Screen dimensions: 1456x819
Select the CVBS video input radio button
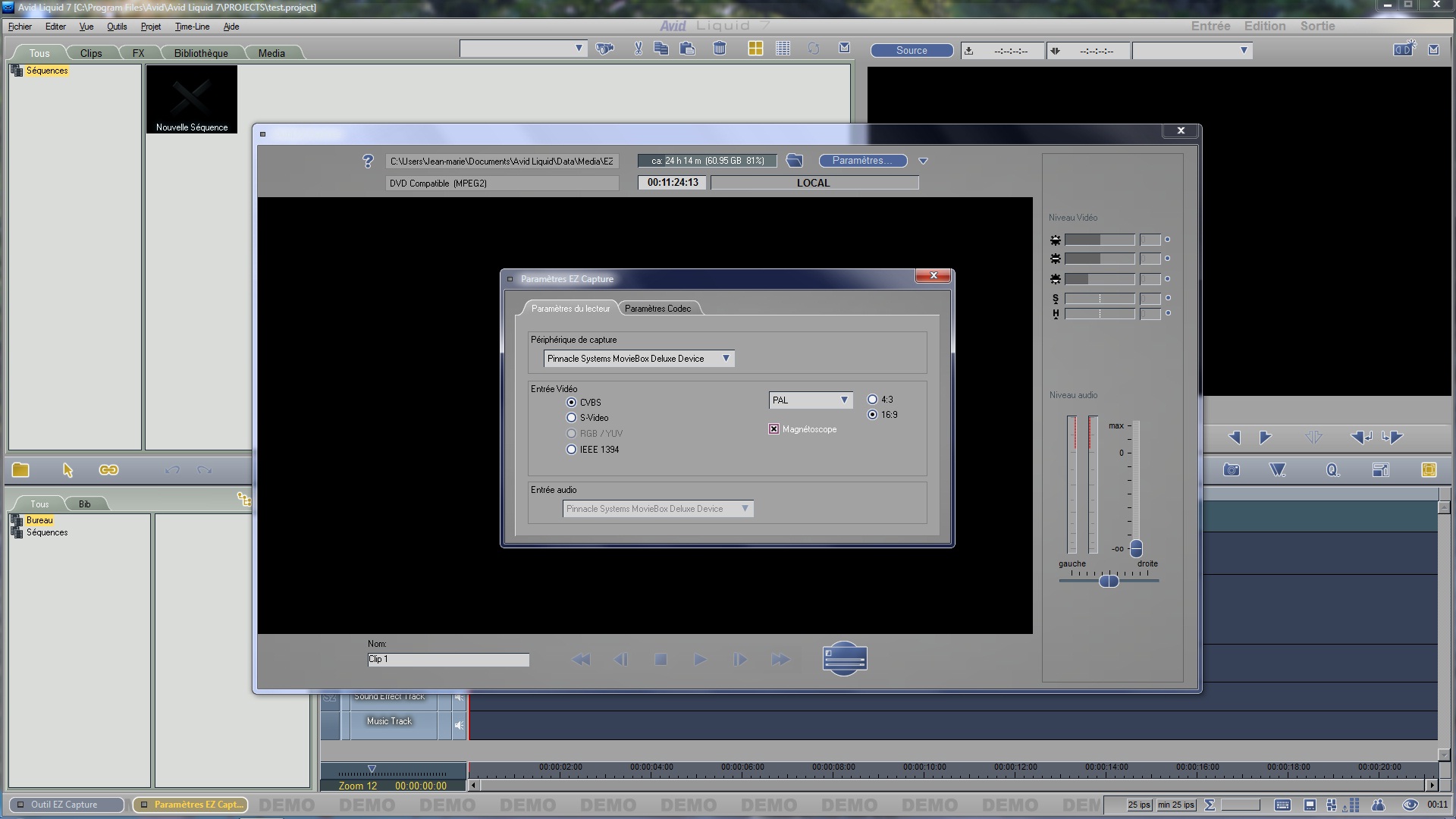[x=571, y=403]
